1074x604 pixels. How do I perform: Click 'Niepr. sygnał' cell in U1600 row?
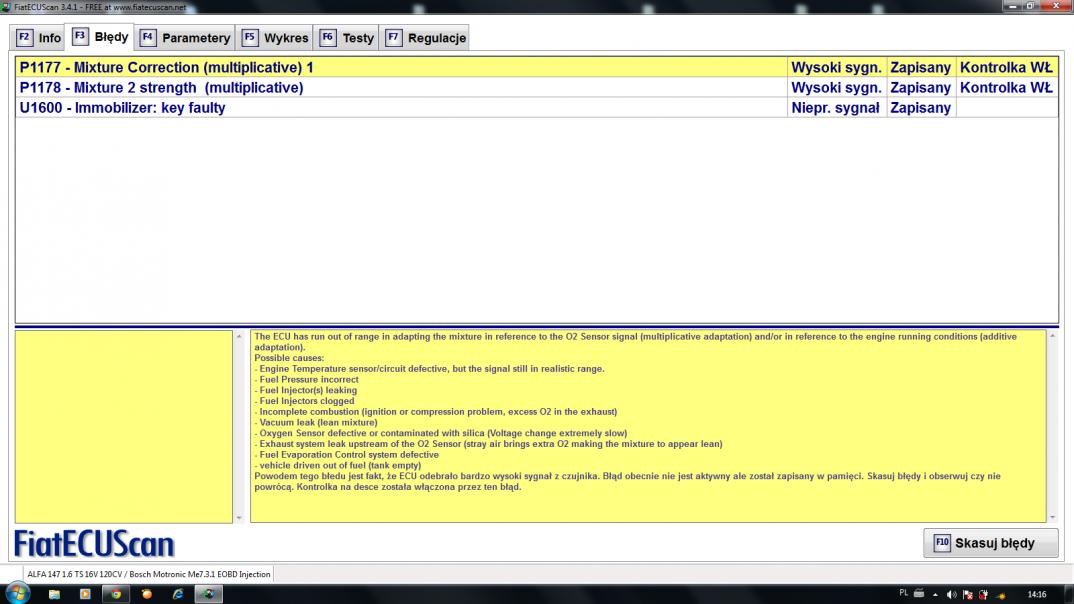click(x=836, y=108)
